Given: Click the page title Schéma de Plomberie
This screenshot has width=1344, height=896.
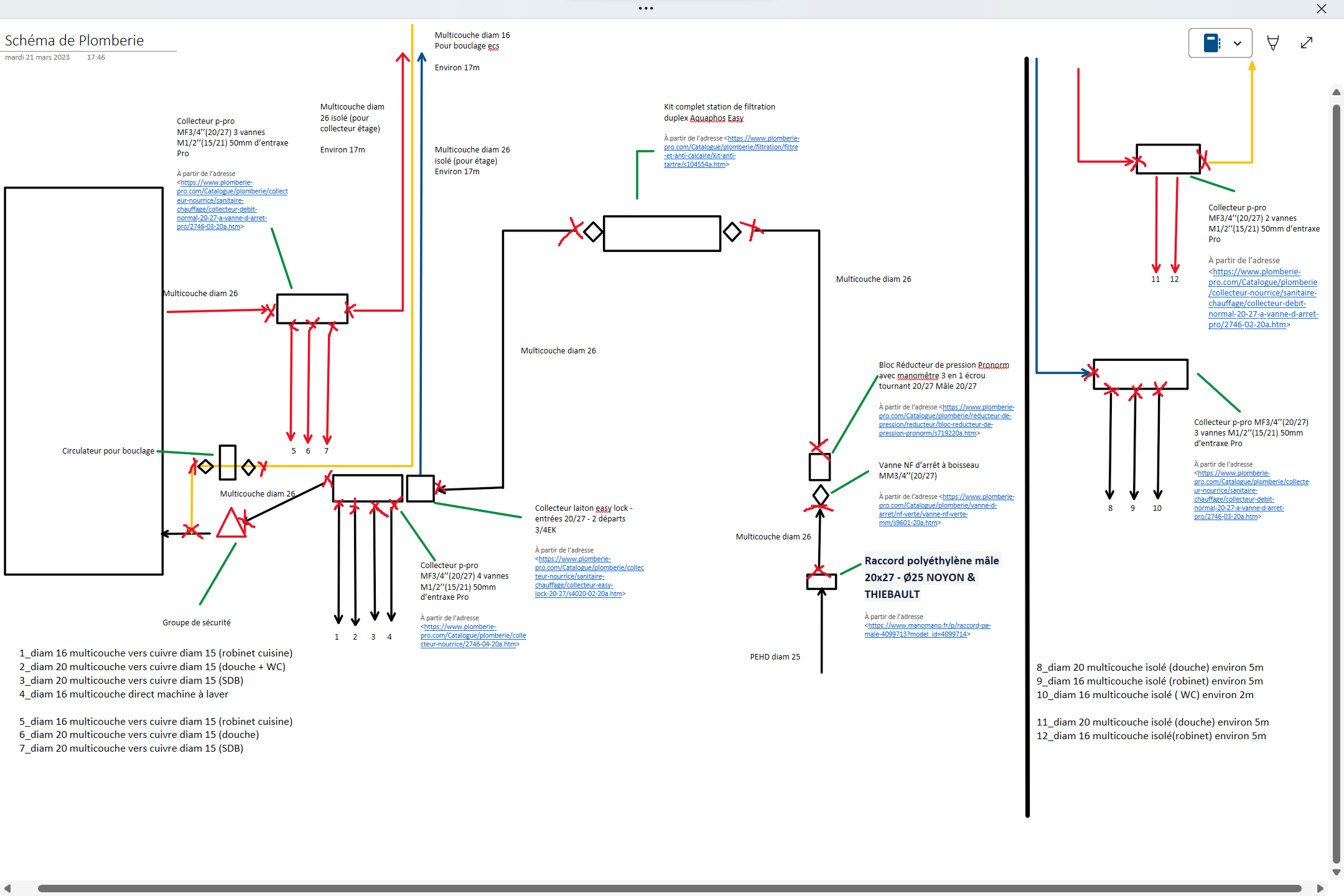Looking at the screenshot, I should (x=75, y=40).
